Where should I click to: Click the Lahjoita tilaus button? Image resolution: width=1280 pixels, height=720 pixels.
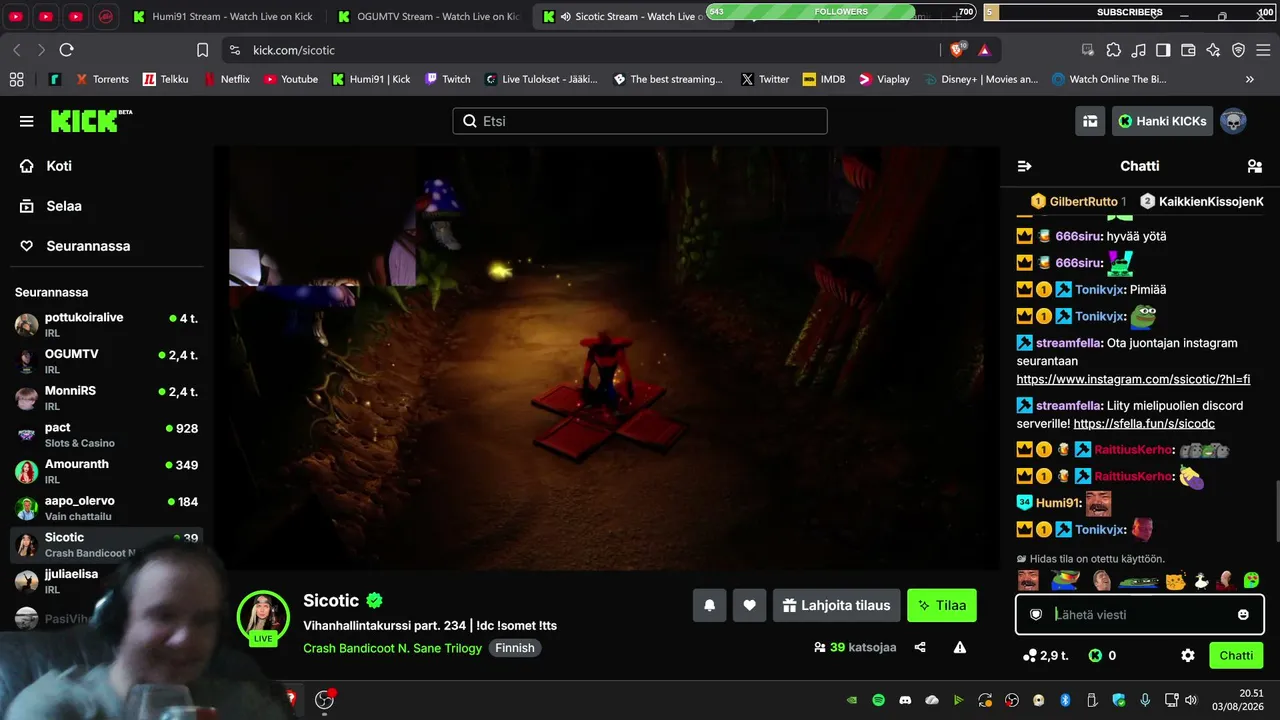[836, 605]
